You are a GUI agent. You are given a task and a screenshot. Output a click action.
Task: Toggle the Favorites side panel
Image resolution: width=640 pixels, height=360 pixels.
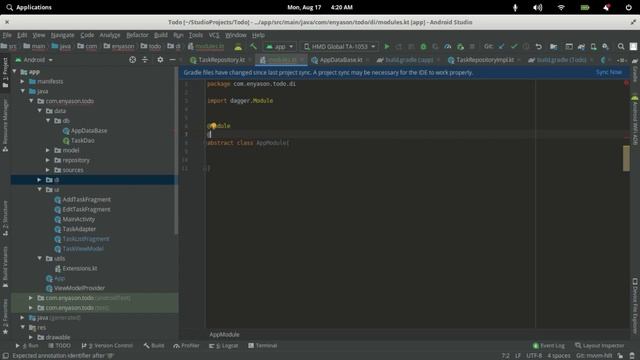(5, 317)
